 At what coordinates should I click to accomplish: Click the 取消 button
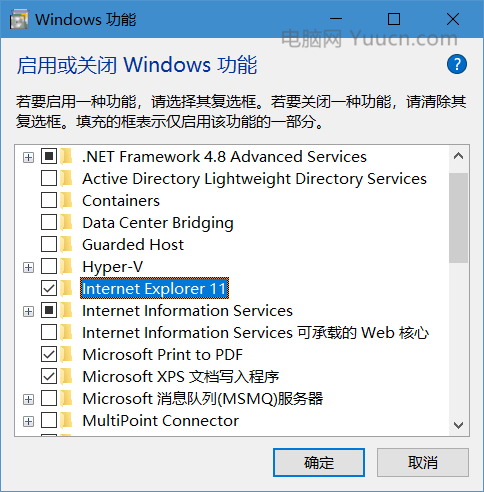(x=423, y=462)
